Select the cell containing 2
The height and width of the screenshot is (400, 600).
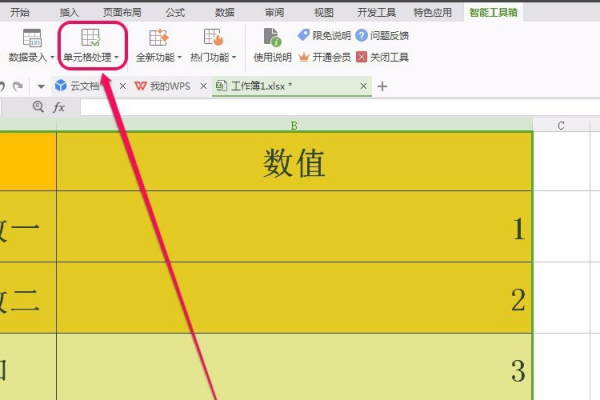294,298
